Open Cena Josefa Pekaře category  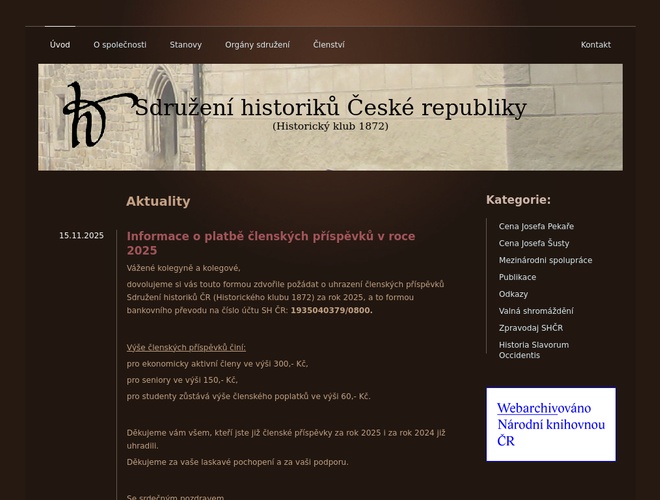click(536, 227)
